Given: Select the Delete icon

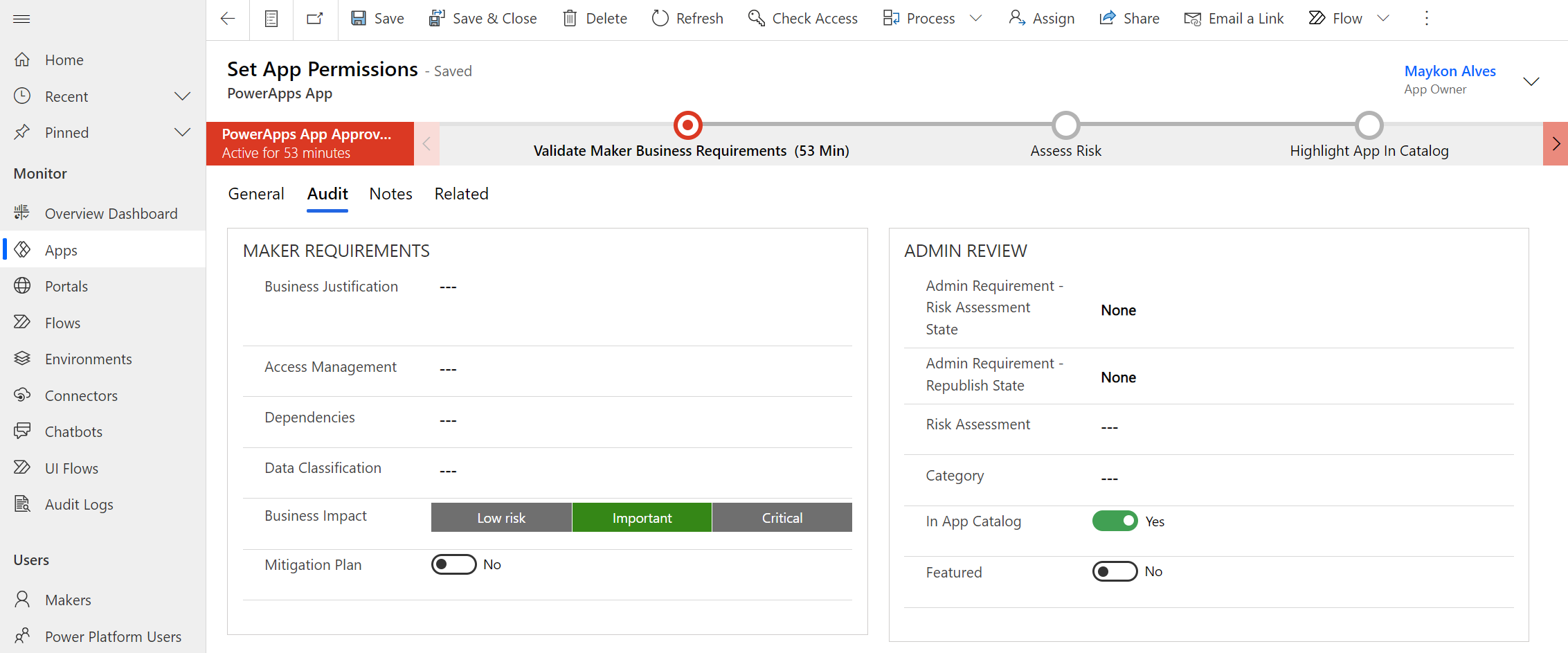Looking at the screenshot, I should click(x=570, y=18).
